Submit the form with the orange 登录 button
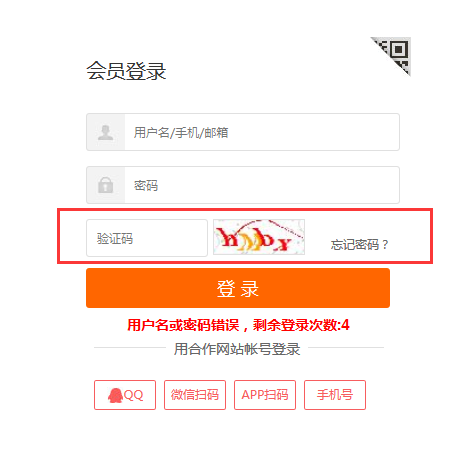 pyautogui.click(x=238, y=288)
